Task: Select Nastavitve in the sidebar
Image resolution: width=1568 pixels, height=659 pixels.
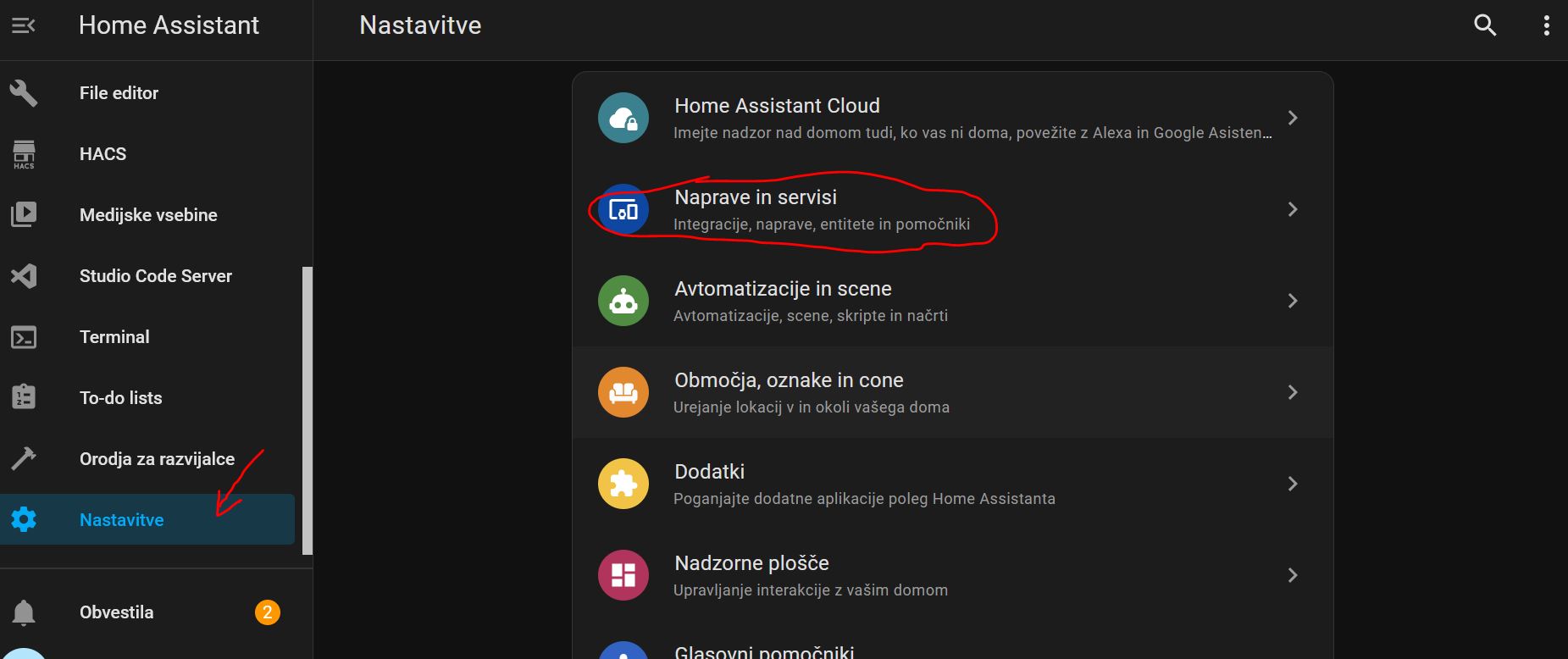Action: 147,519
